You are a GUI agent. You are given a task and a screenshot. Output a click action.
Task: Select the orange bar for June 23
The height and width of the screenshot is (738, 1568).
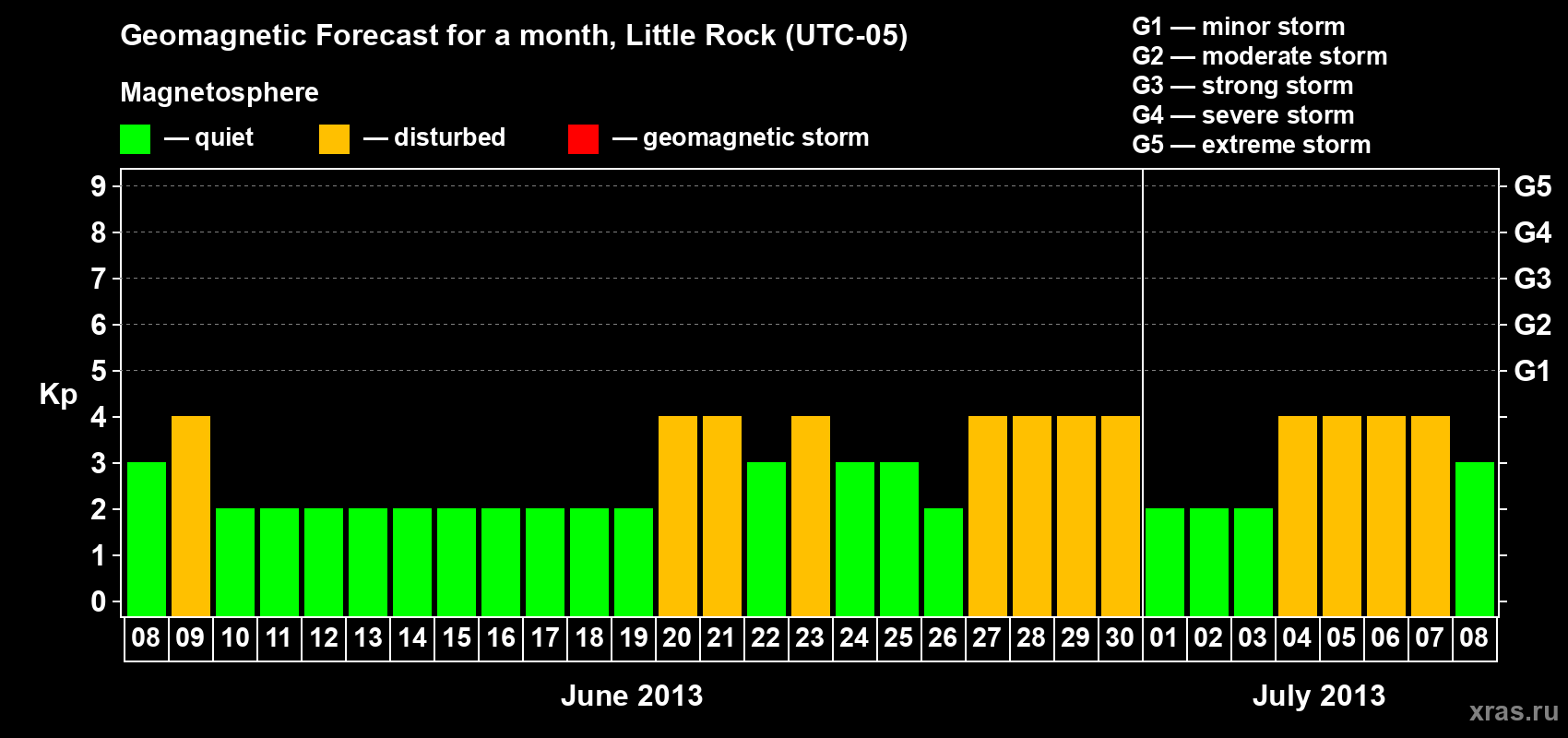(811, 516)
